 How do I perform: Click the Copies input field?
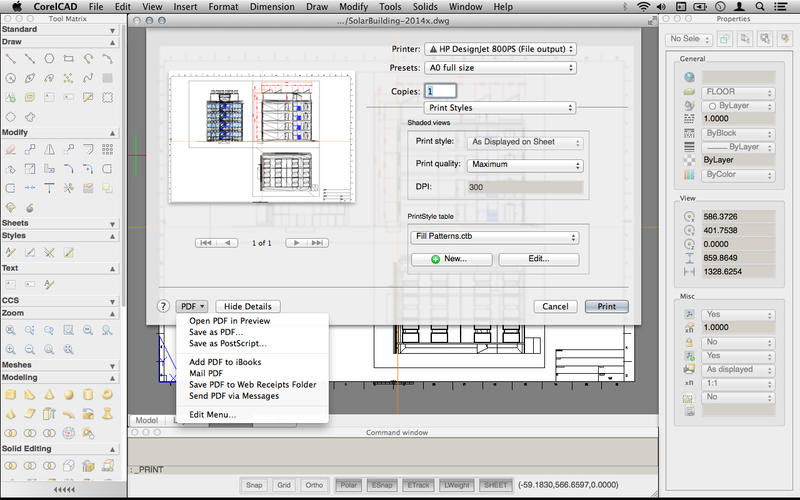441,91
